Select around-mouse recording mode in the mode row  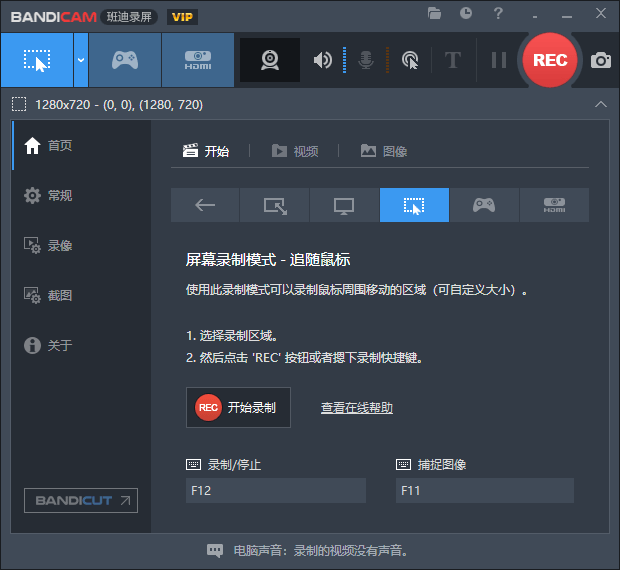[414, 205]
